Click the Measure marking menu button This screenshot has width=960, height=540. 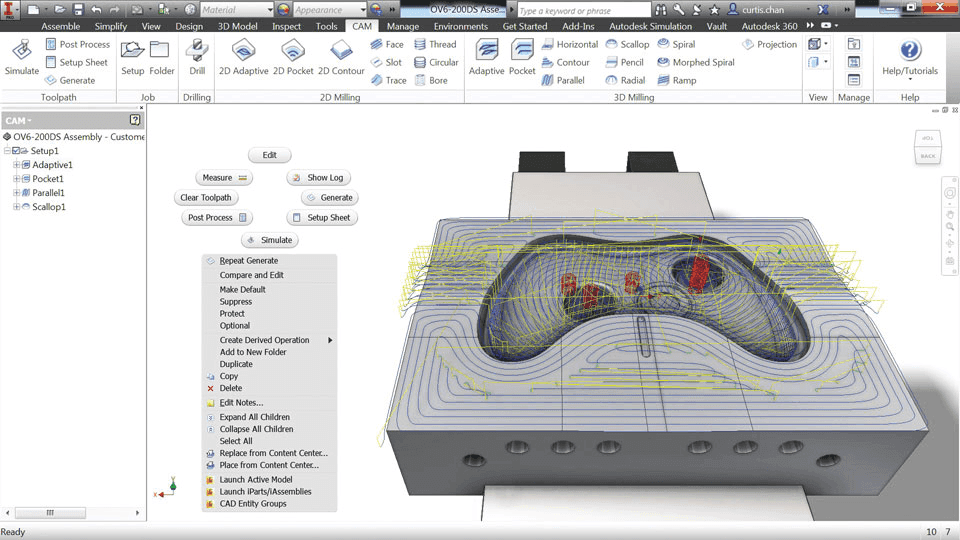(224, 178)
